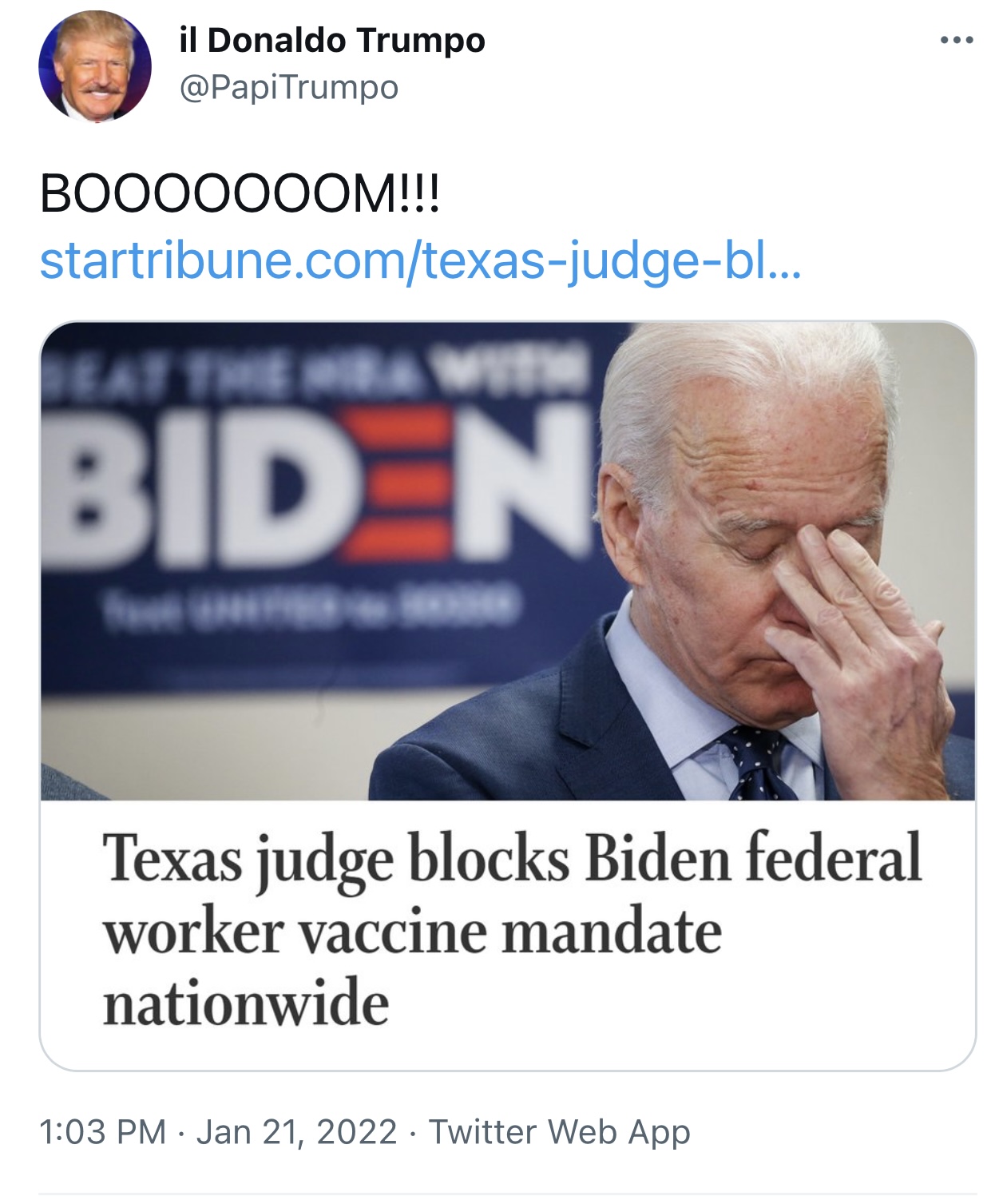Click the display name il Donaldo Trumpo
Viewport: 991px width, 1204px height.
[332, 40]
